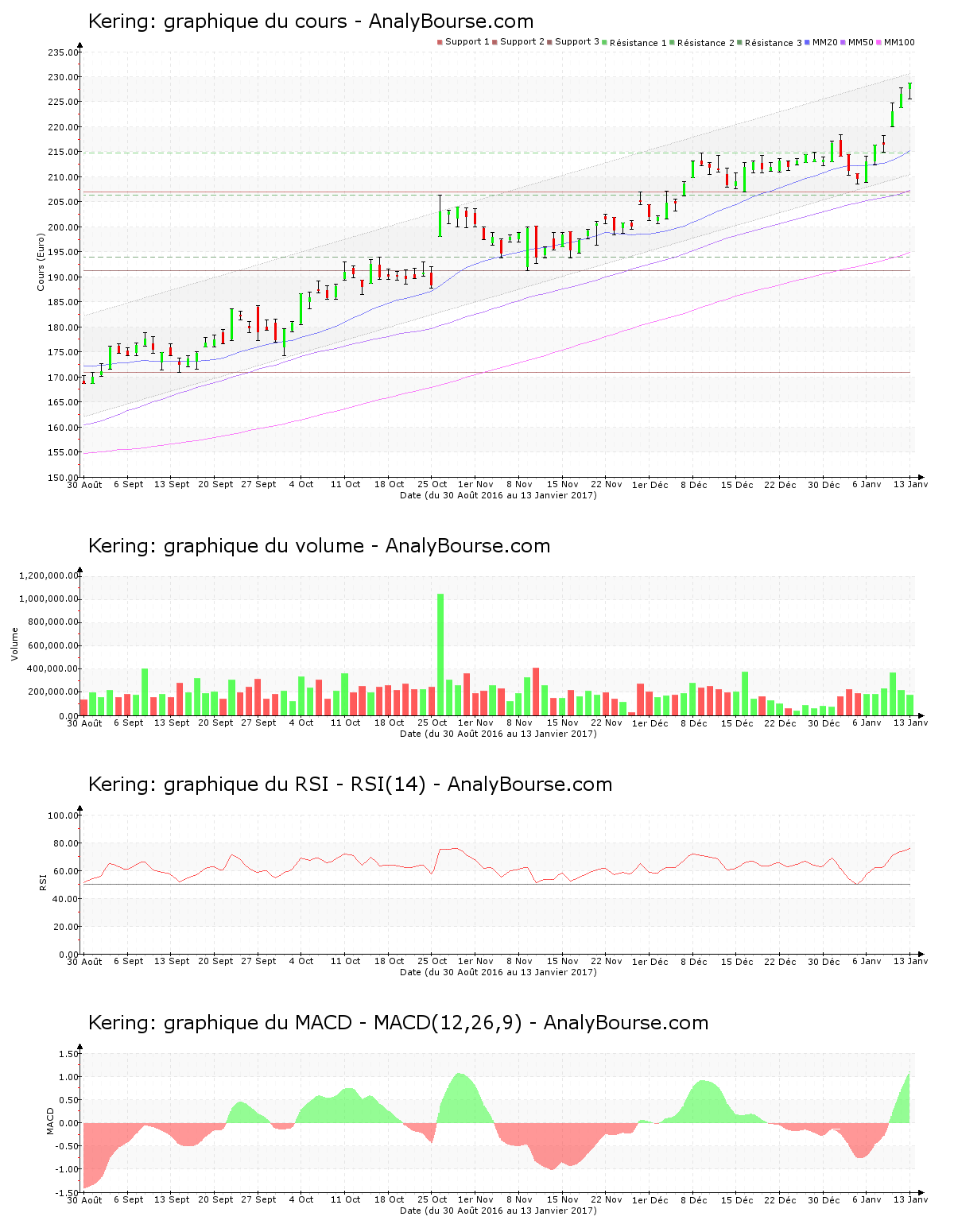
Task: Click '22 Déc' date on MACD chart axis
Action: click(781, 1199)
